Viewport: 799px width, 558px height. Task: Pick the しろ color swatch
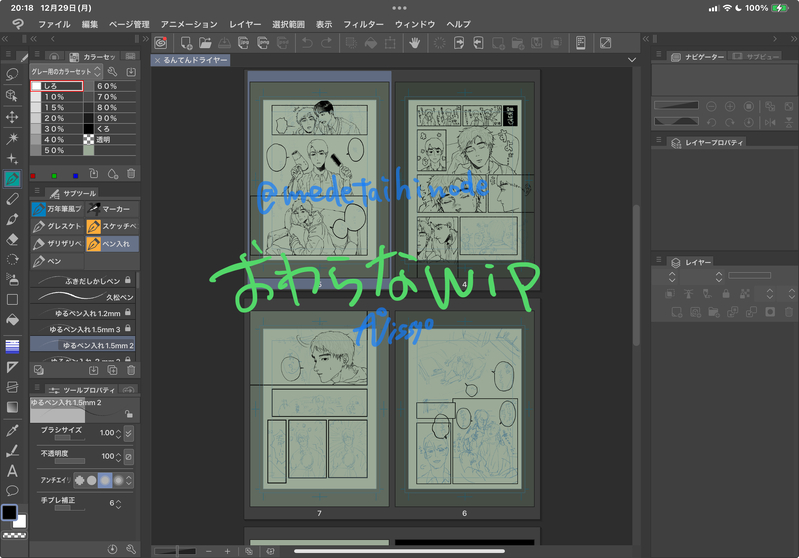coord(57,86)
